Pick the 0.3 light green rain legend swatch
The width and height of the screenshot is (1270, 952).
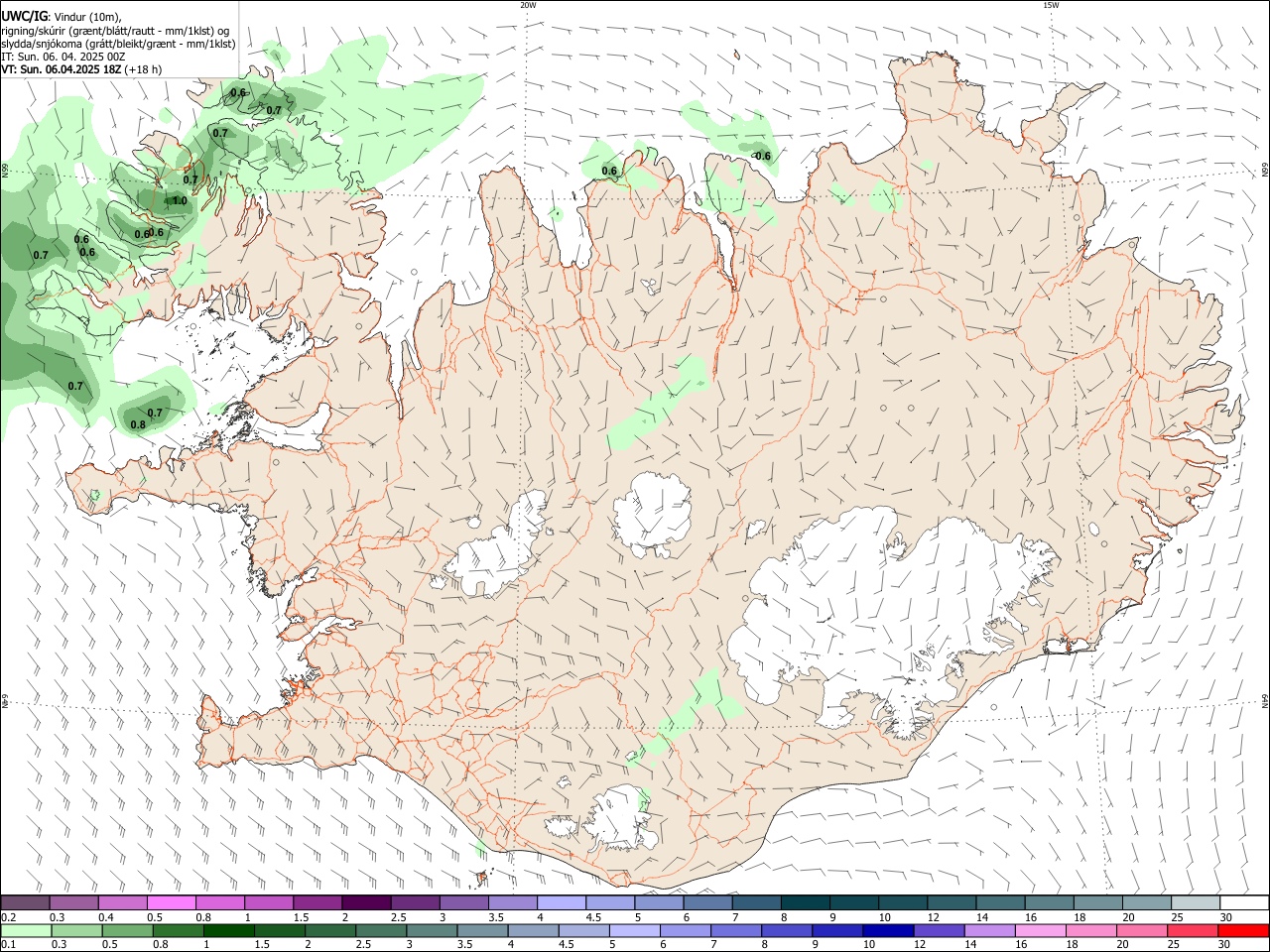pyautogui.click(x=74, y=931)
